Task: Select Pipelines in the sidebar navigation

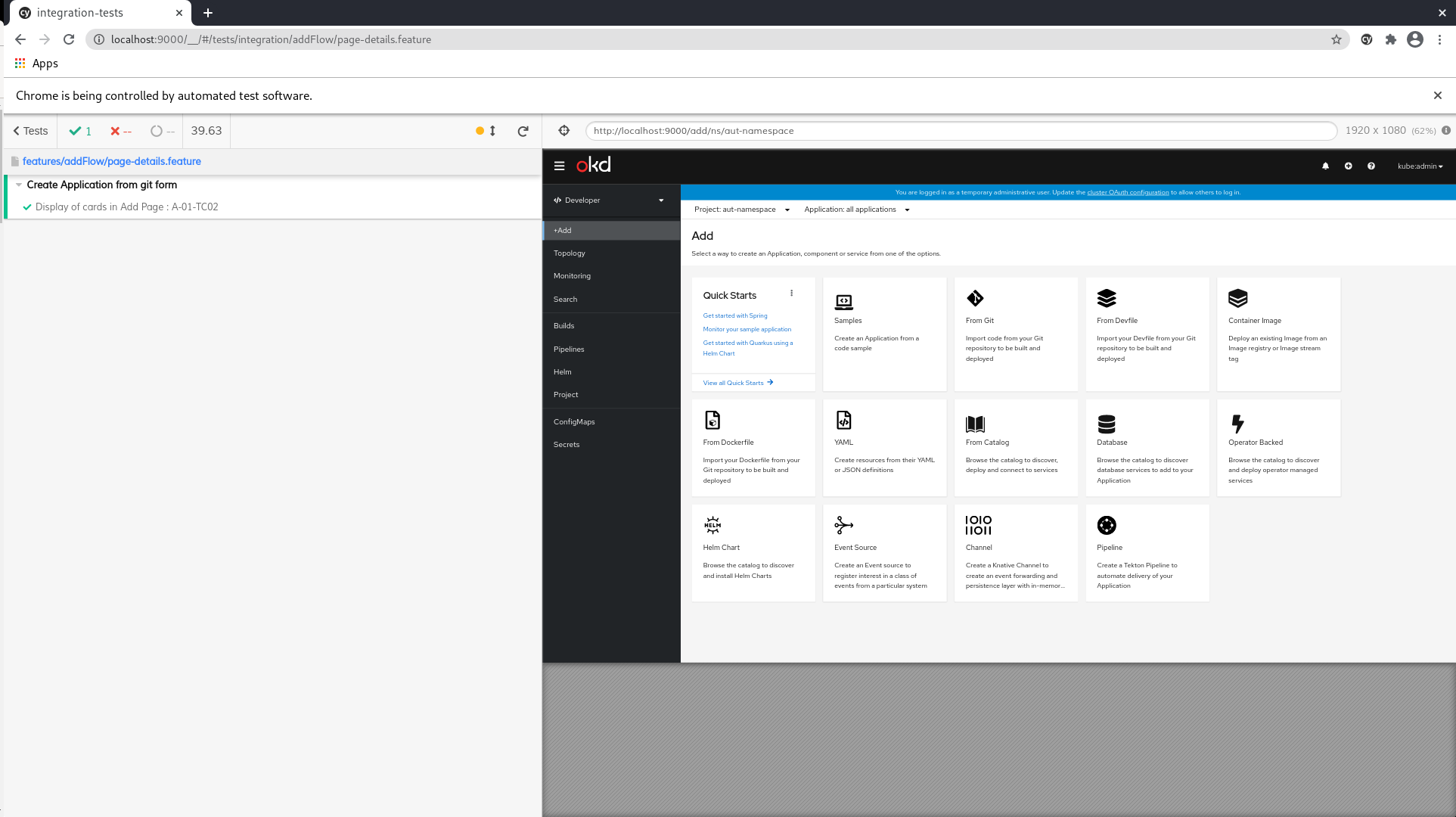Action: click(569, 349)
